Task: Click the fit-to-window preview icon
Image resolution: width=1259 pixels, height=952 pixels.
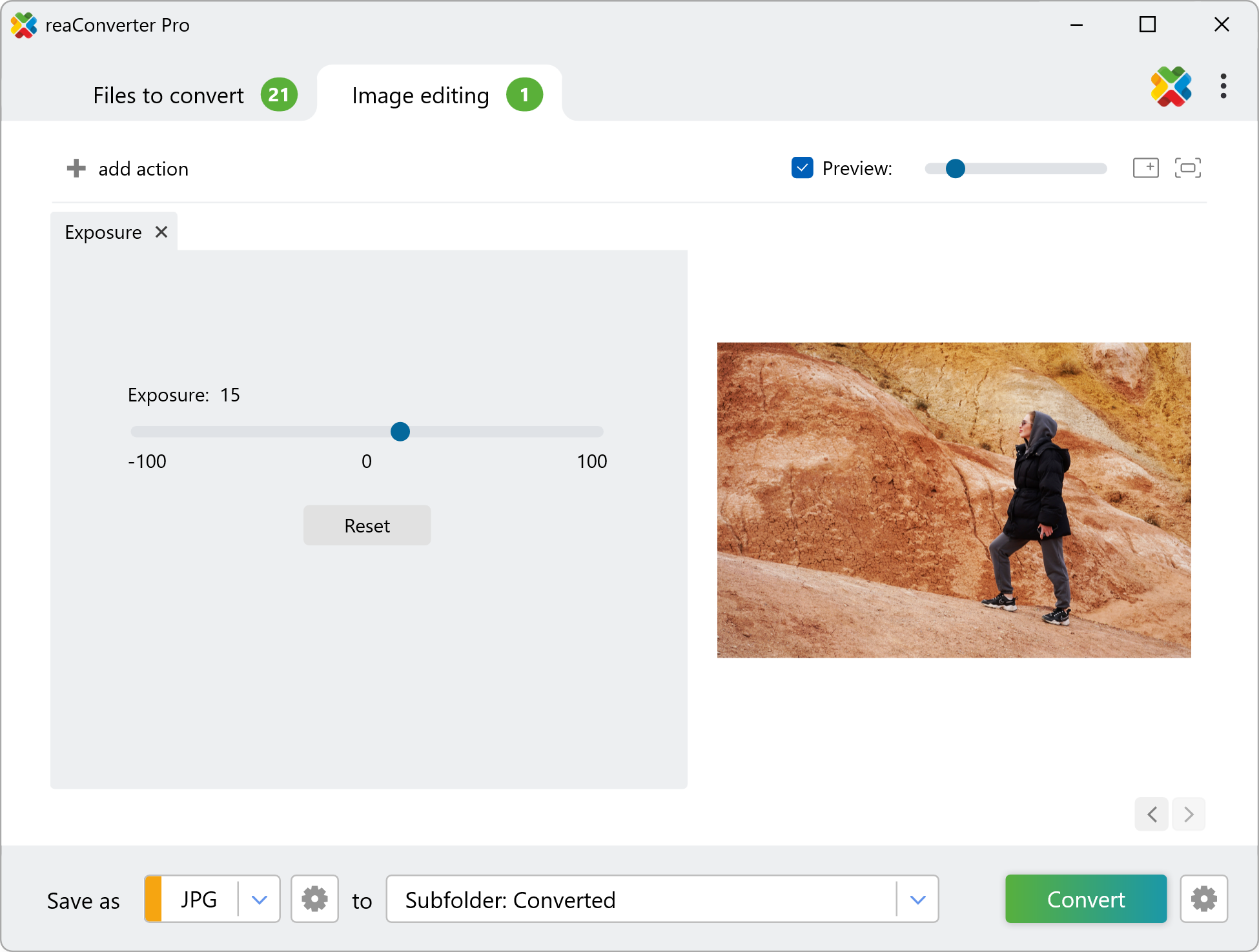Action: click(x=1187, y=168)
